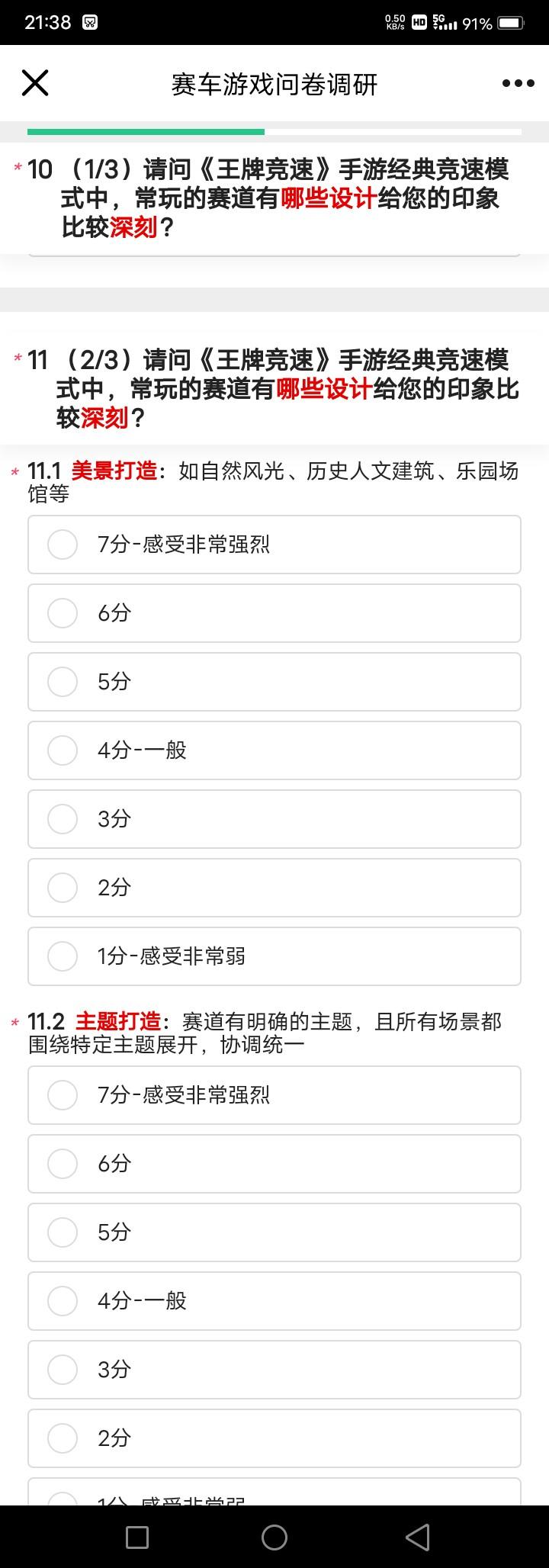
Task: Select 3分 for question 11.1
Action: (274, 819)
